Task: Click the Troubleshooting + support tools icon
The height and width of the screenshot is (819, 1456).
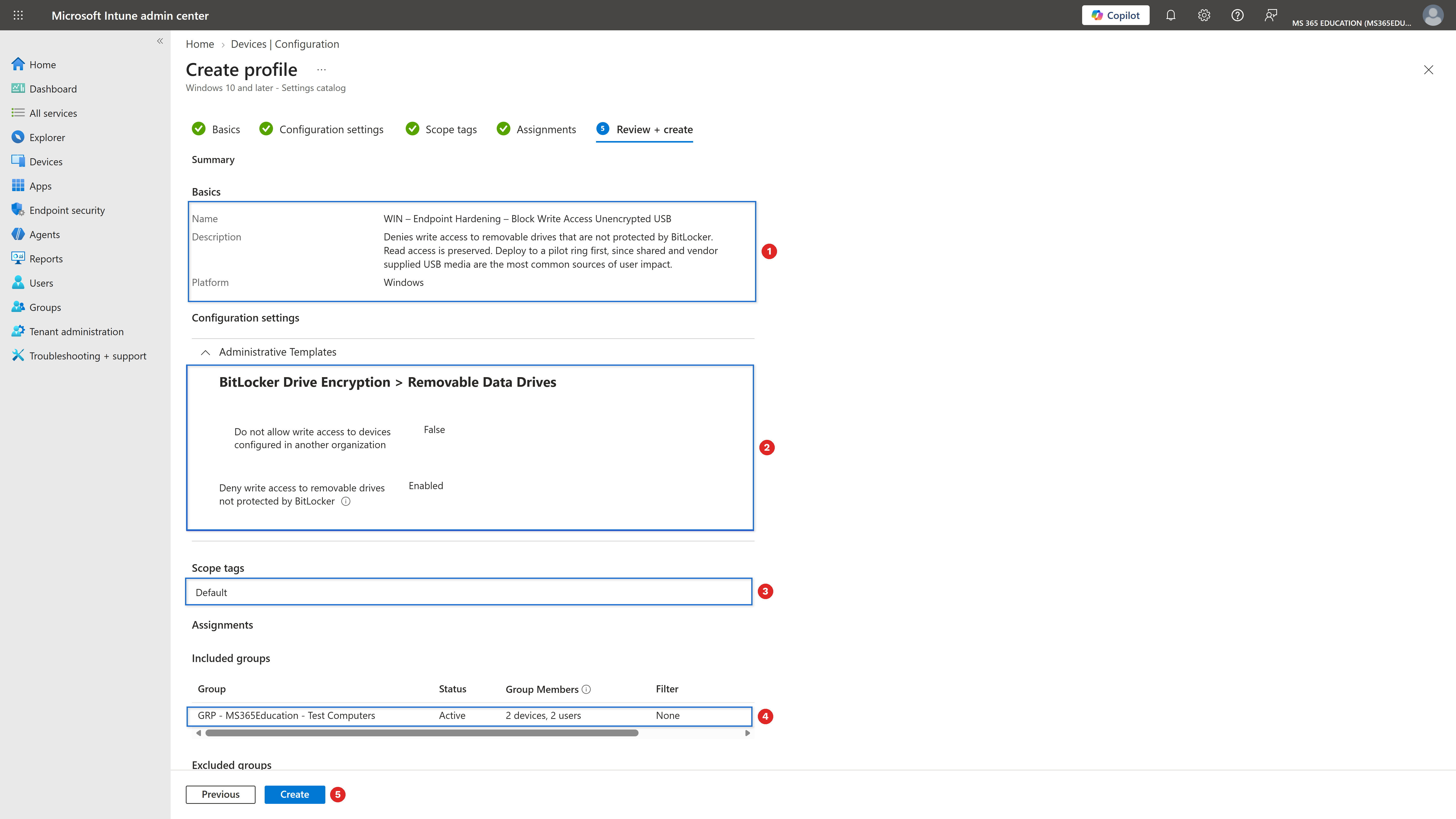Action: click(x=18, y=355)
